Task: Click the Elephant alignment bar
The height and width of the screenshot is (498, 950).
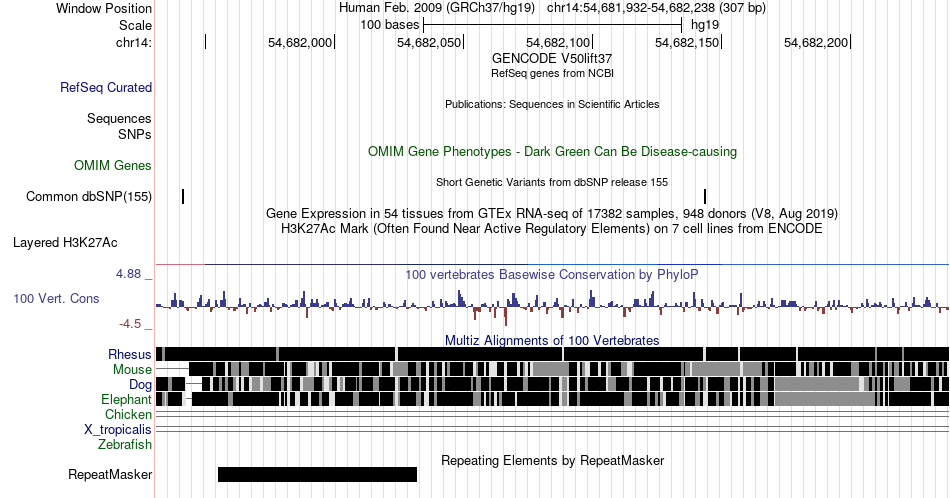Action: click(552, 399)
